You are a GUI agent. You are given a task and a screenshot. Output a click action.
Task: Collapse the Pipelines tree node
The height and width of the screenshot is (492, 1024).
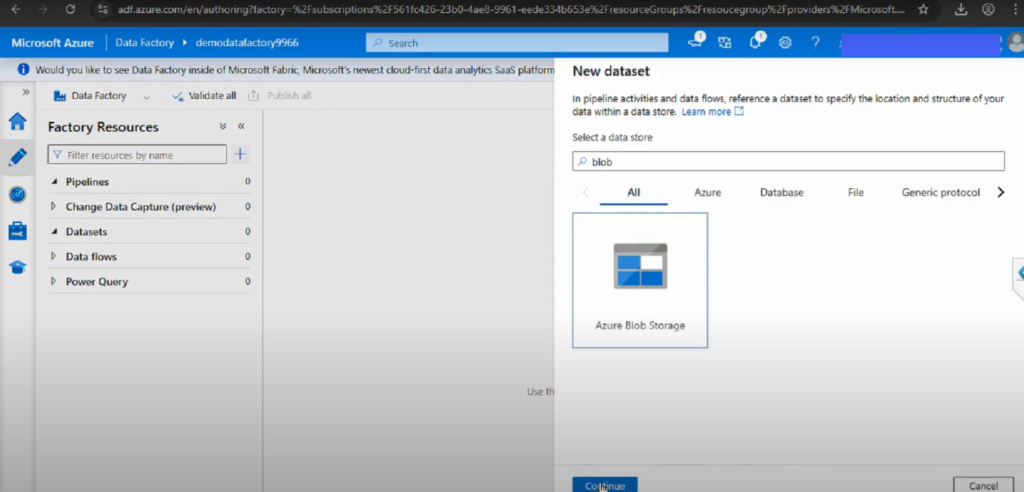click(x=54, y=182)
